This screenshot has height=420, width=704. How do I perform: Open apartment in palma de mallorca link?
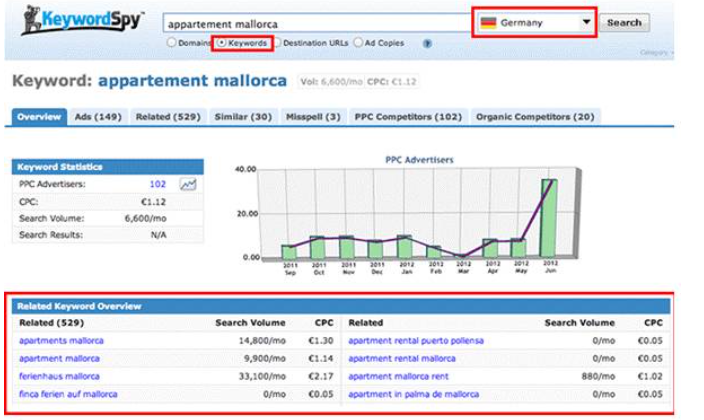(x=414, y=394)
